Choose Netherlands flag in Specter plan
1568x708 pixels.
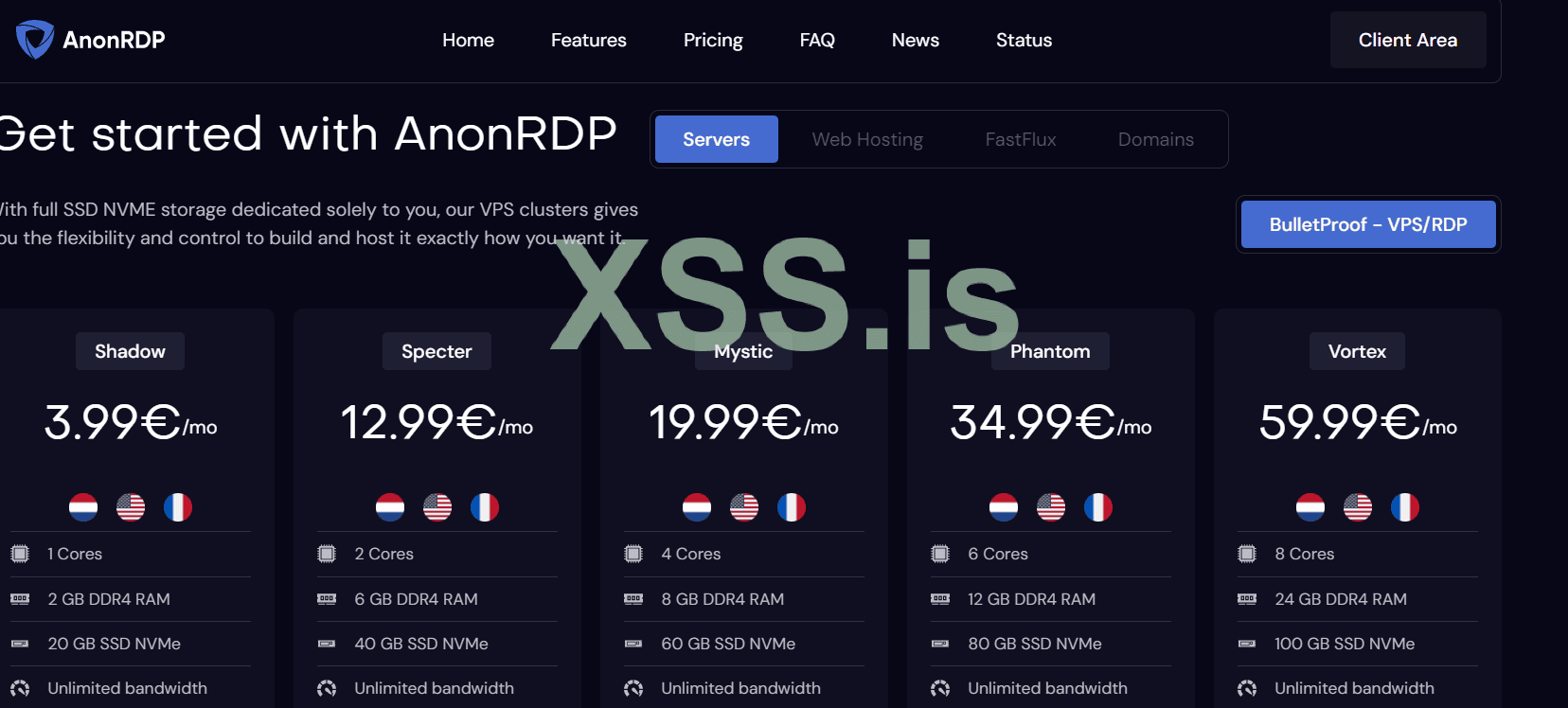point(390,507)
